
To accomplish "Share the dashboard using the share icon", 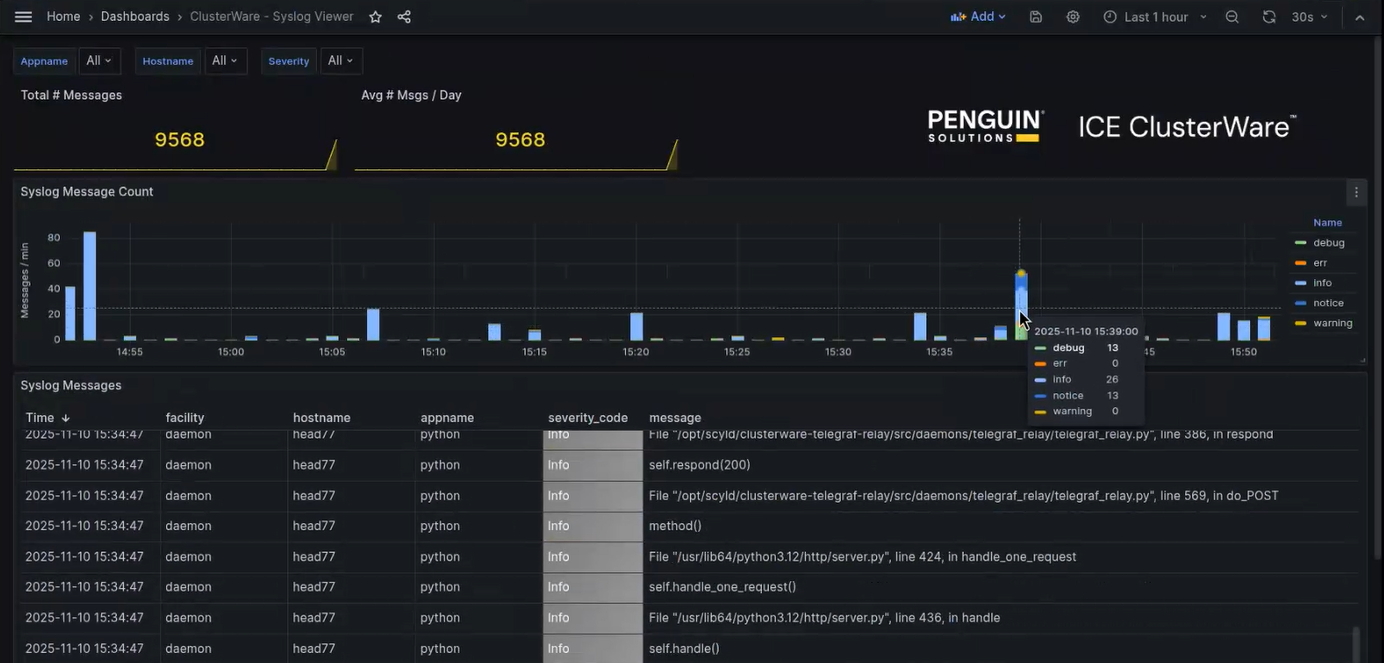I will coord(398,16).
